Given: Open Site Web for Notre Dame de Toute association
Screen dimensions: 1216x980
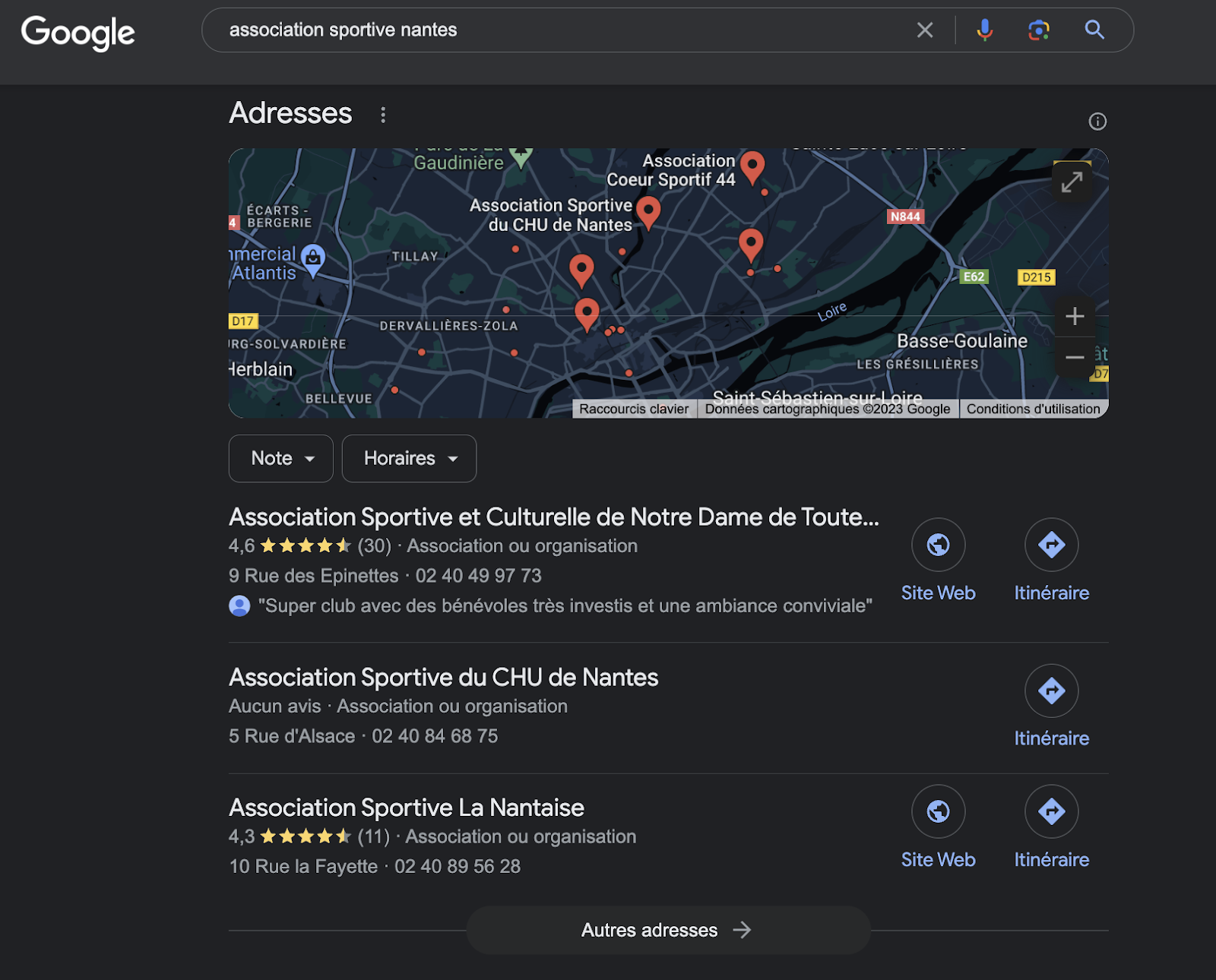Looking at the screenshot, I should pos(939,561).
